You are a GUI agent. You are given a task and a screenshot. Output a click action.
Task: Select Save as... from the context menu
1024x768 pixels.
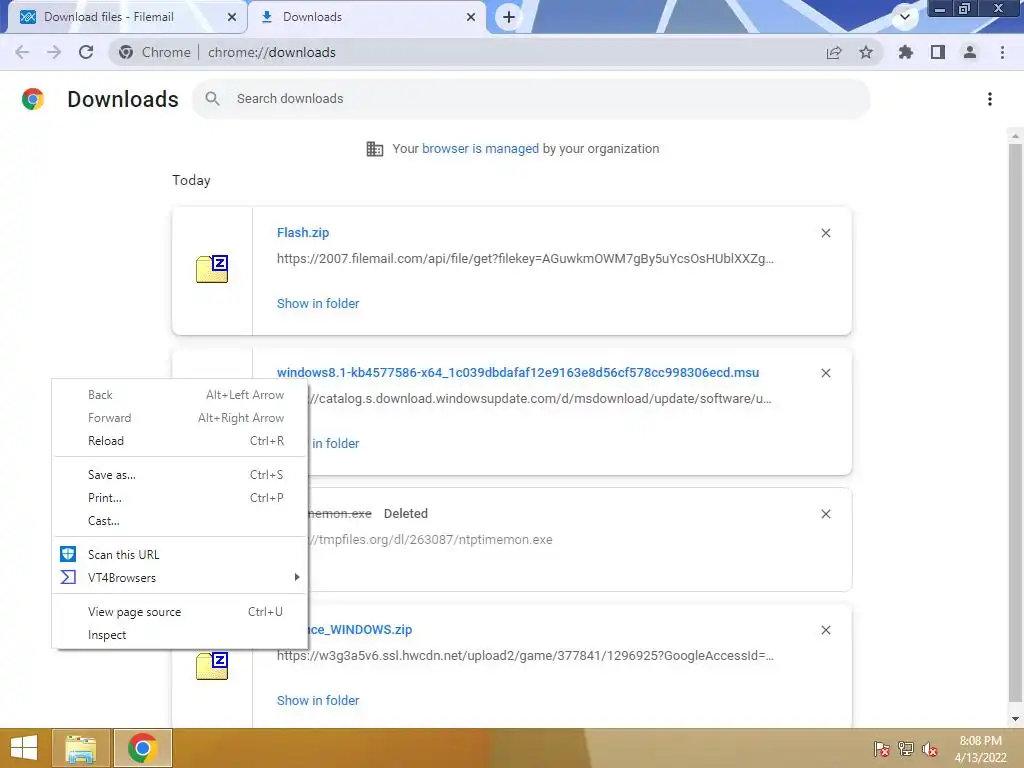click(180, 475)
